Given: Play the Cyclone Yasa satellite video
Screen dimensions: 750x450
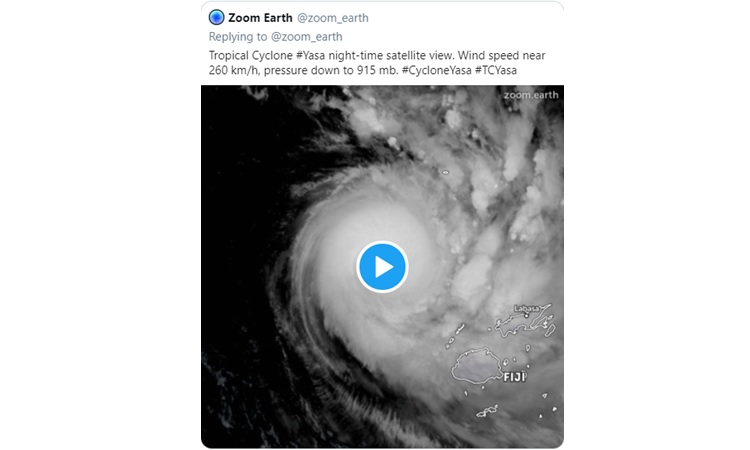Looking at the screenshot, I should point(382,267).
